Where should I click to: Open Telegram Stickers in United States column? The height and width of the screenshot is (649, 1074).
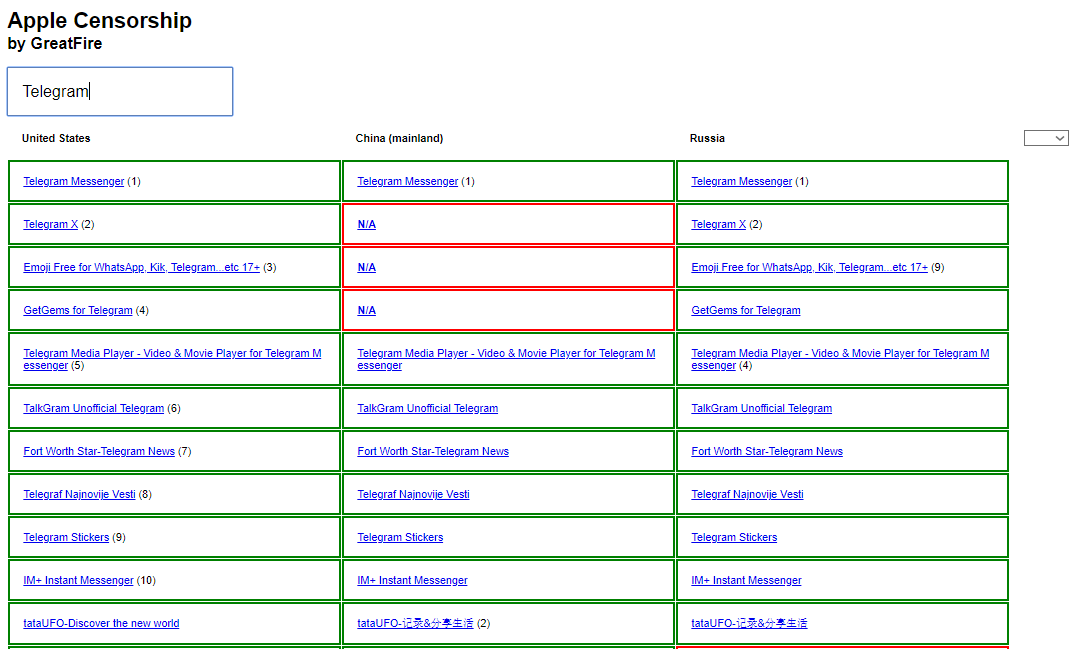(66, 538)
